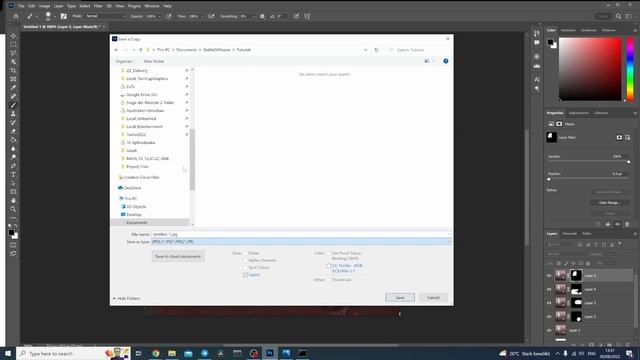
Task: Click the Home icon in options bar
Action: [16, 16]
